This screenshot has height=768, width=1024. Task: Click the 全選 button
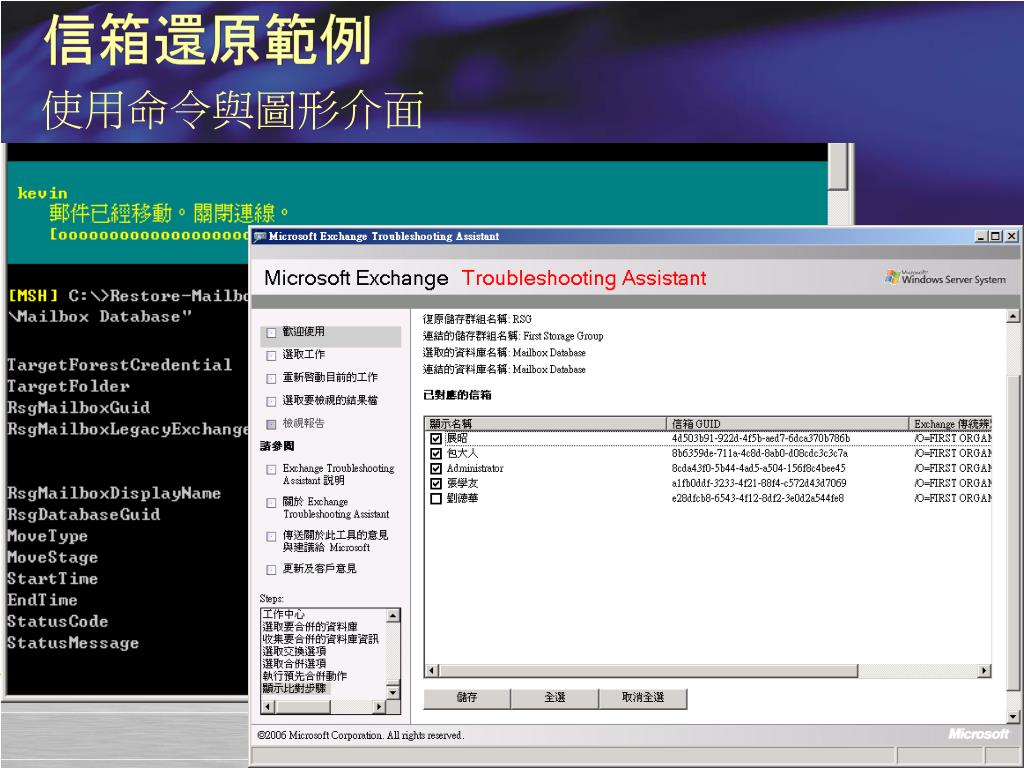pos(554,697)
